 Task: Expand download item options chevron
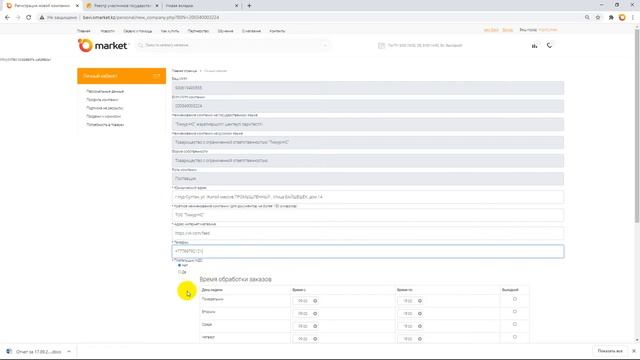pyautogui.click(x=69, y=351)
